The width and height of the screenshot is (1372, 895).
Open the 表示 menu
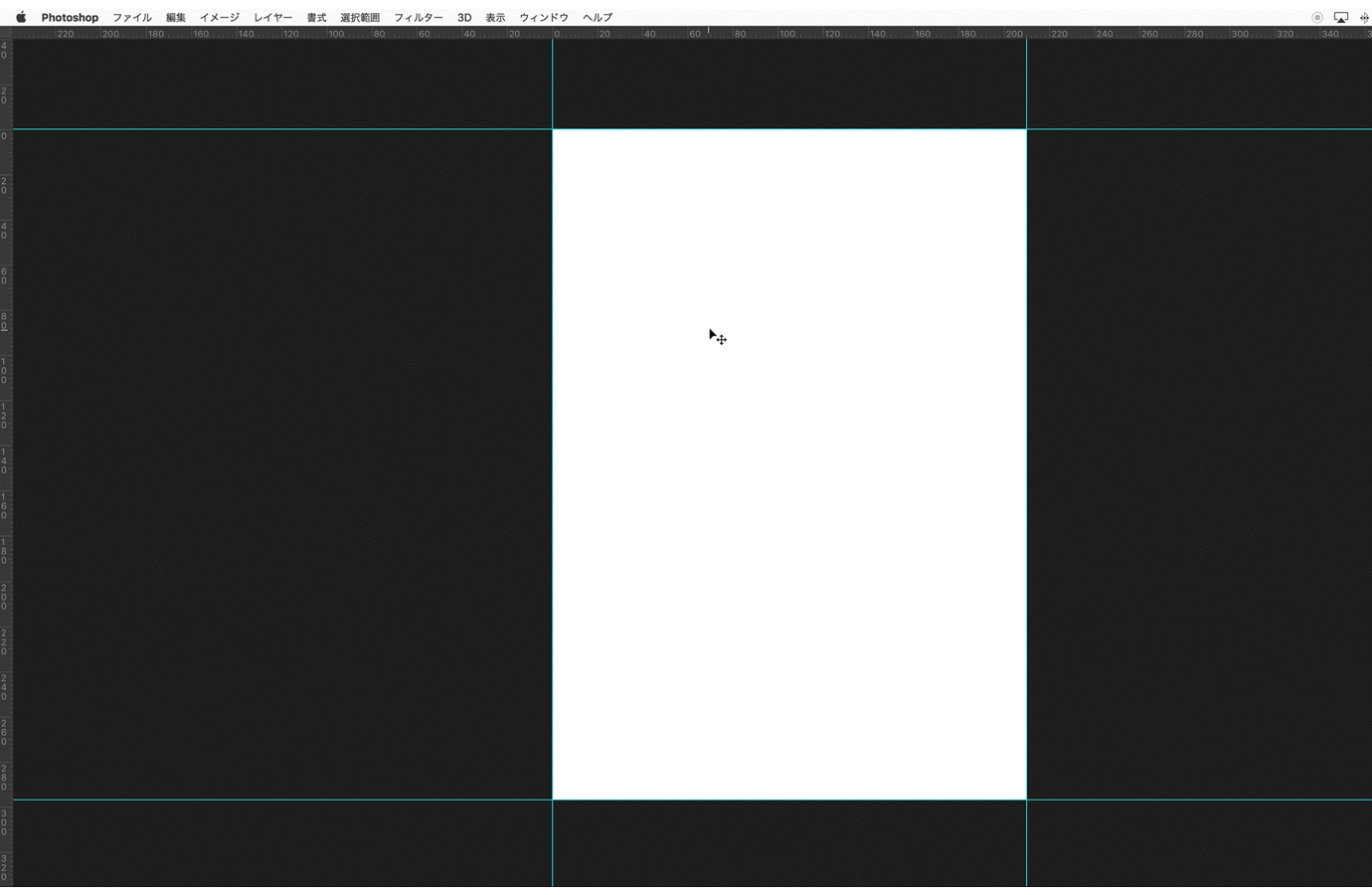[x=495, y=17]
